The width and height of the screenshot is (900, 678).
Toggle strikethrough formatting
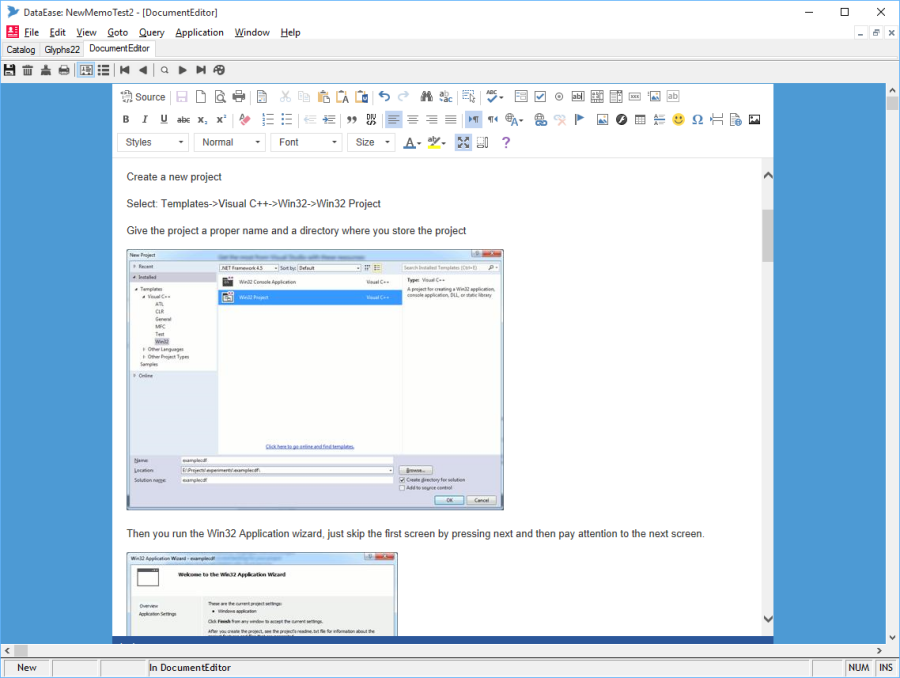click(x=183, y=119)
